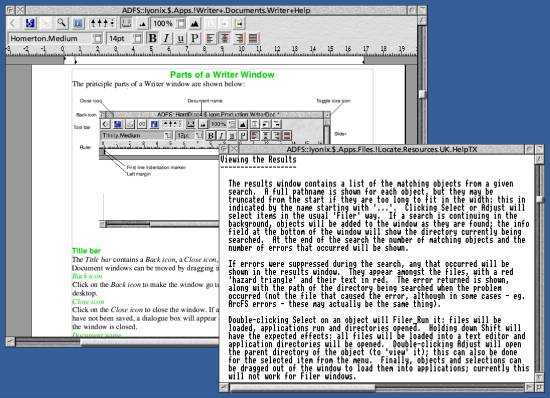This screenshot has width=550, height=398.
Task: Click the P paragraph style button
Action: click(x=195, y=38)
